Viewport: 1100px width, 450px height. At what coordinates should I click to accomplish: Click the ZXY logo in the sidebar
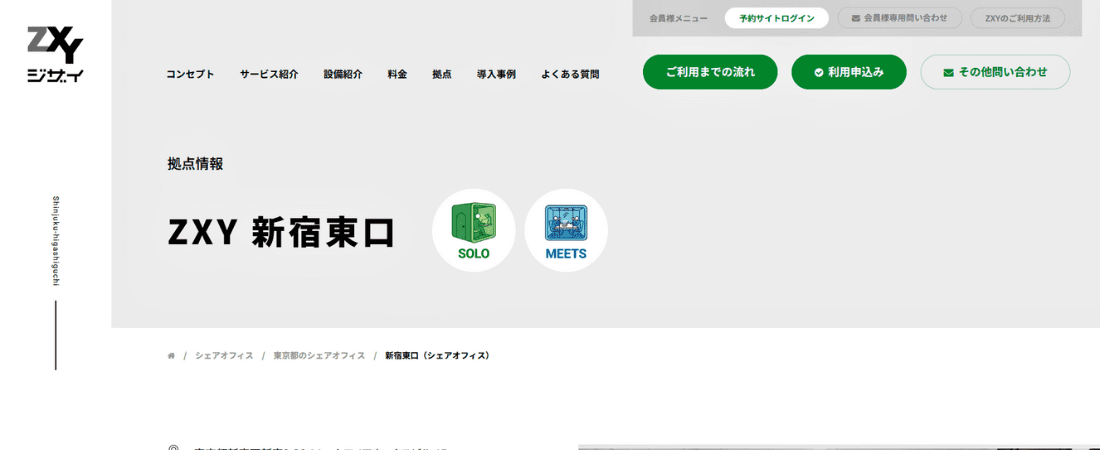click(x=55, y=55)
